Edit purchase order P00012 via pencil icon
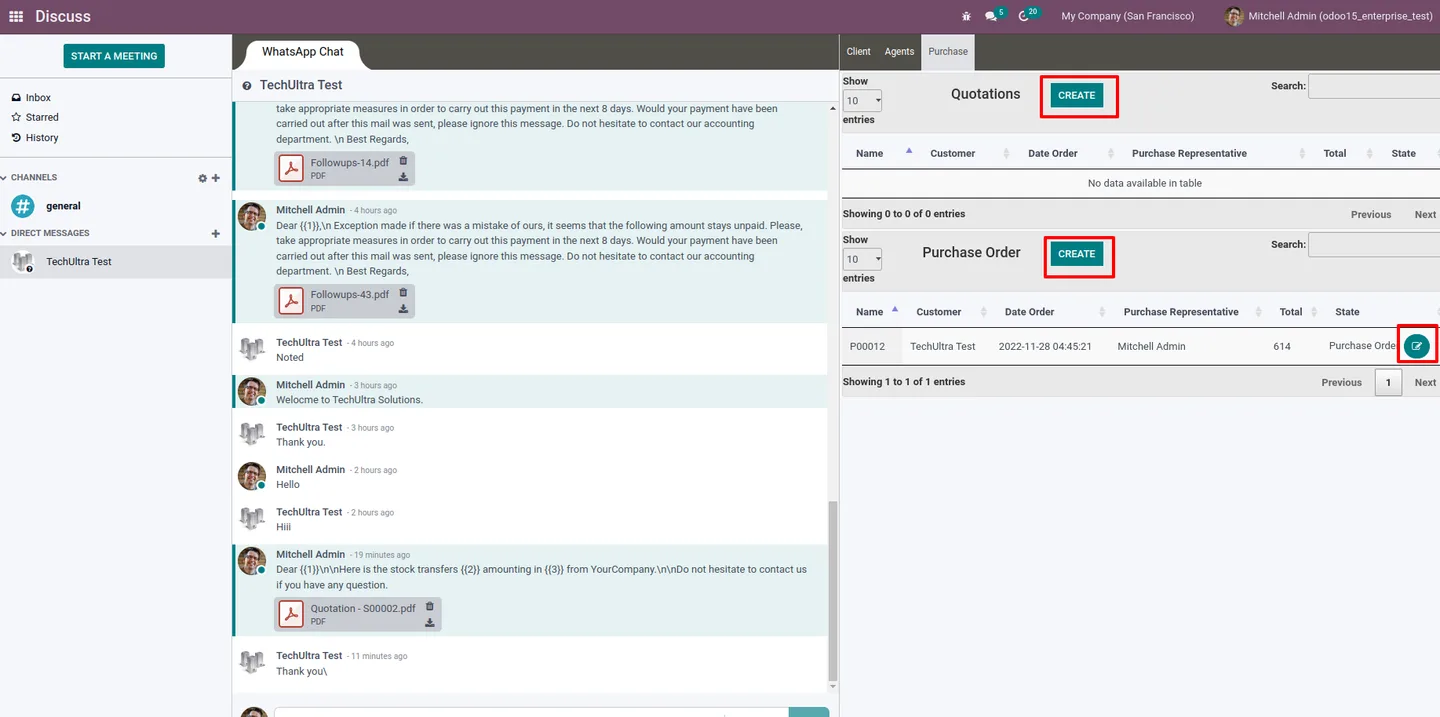 1416,346
